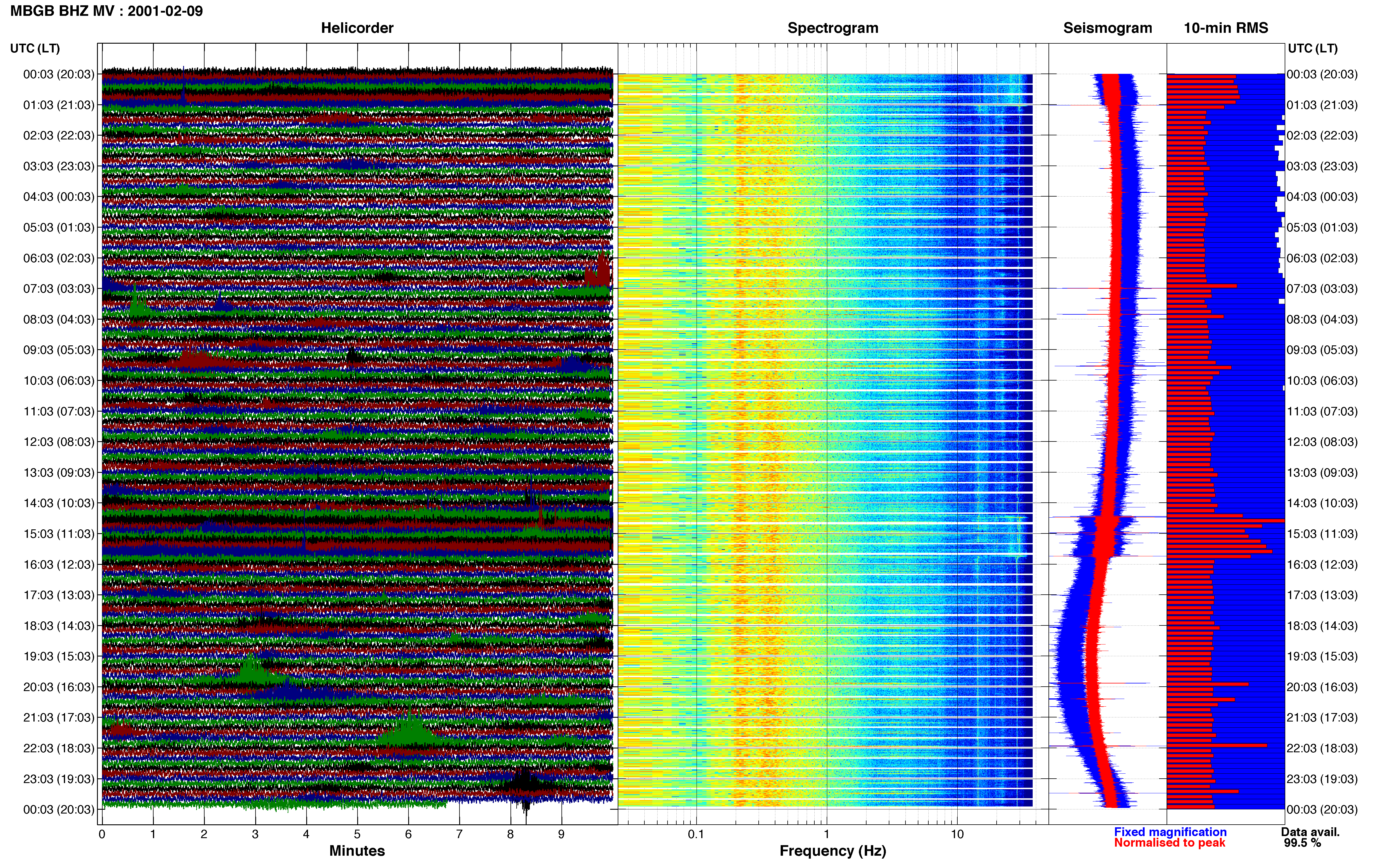
Task: Click the 'Data avail.' label
Action: point(1310,832)
